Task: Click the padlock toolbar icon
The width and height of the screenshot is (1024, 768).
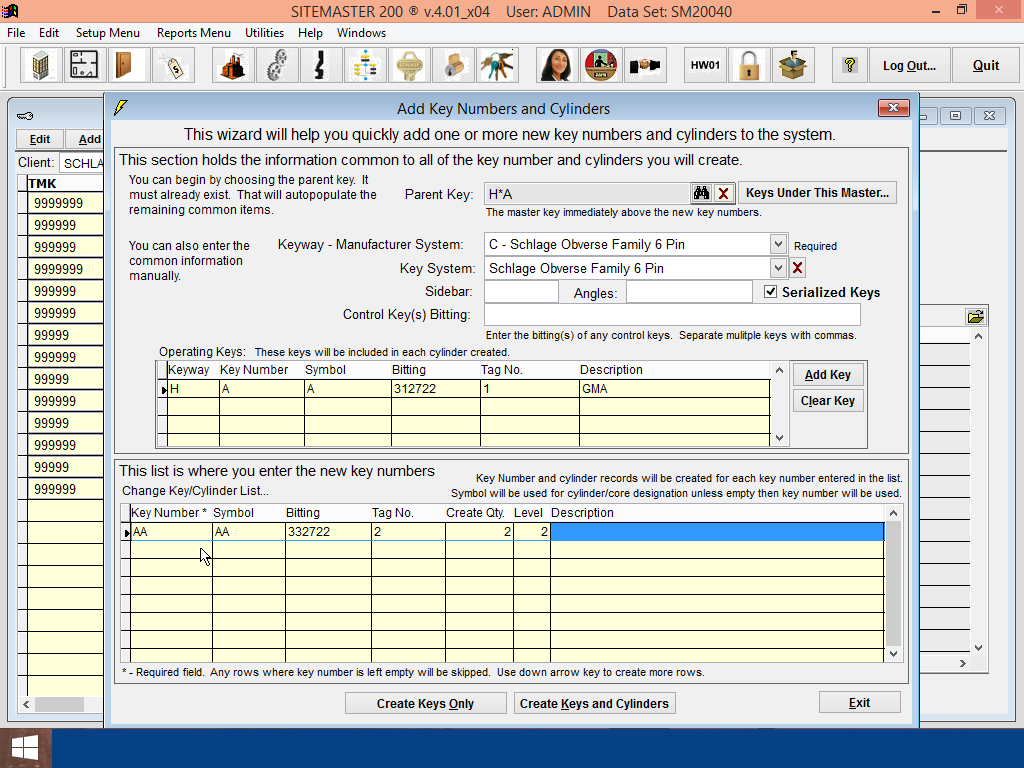Action: (749, 65)
